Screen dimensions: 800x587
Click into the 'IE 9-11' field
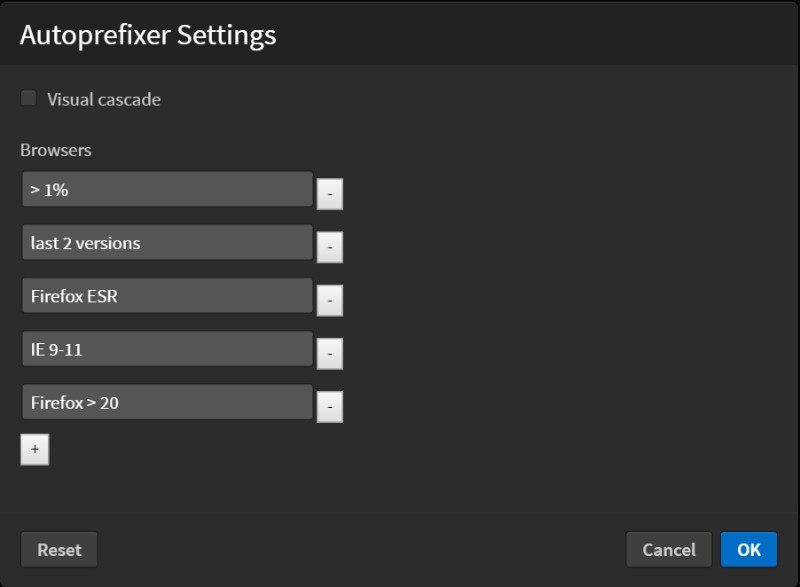pos(167,349)
